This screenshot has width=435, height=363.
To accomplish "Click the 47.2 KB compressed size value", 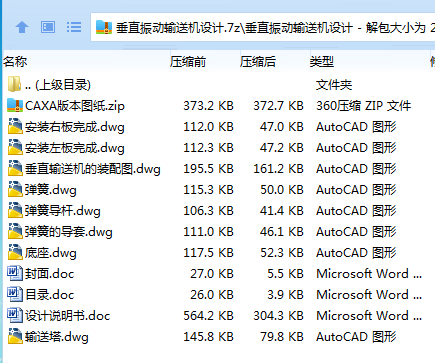I will [282, 148].
